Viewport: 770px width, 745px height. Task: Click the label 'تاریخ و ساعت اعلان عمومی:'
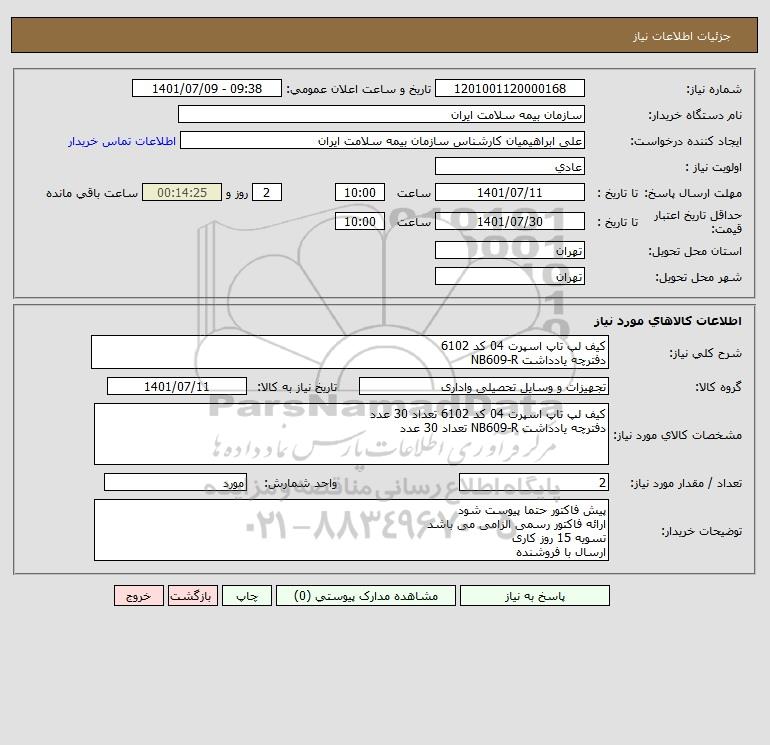click(x=358, y=89)
